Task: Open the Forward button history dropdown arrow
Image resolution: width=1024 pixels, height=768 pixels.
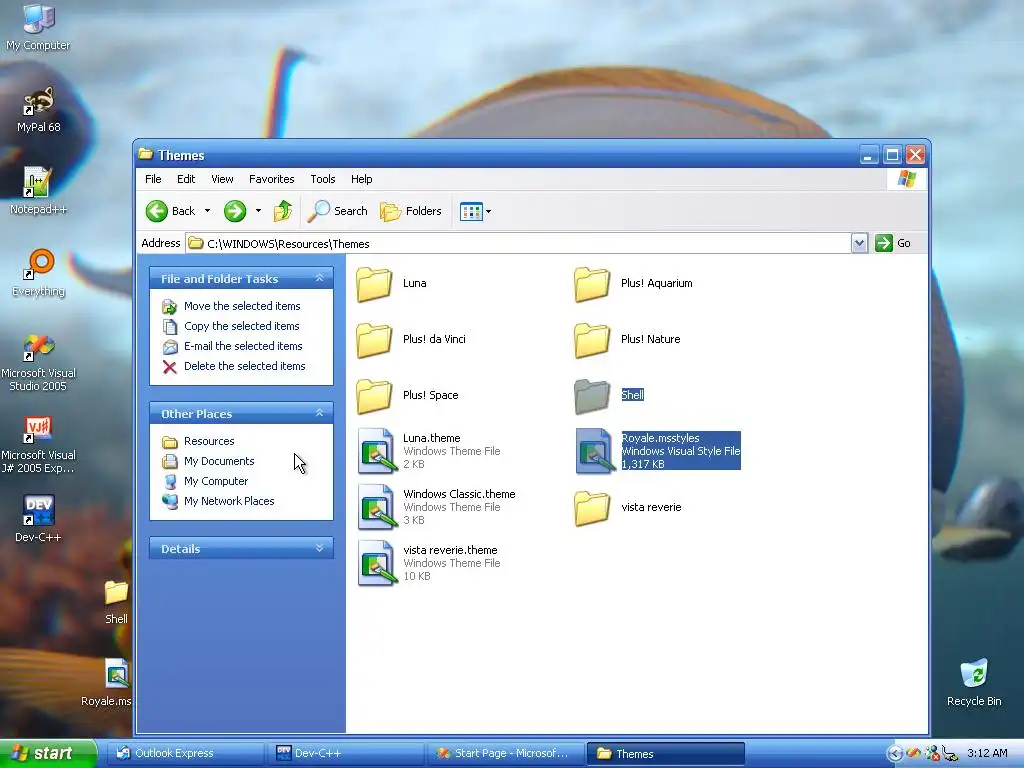Action: (259, 211)
